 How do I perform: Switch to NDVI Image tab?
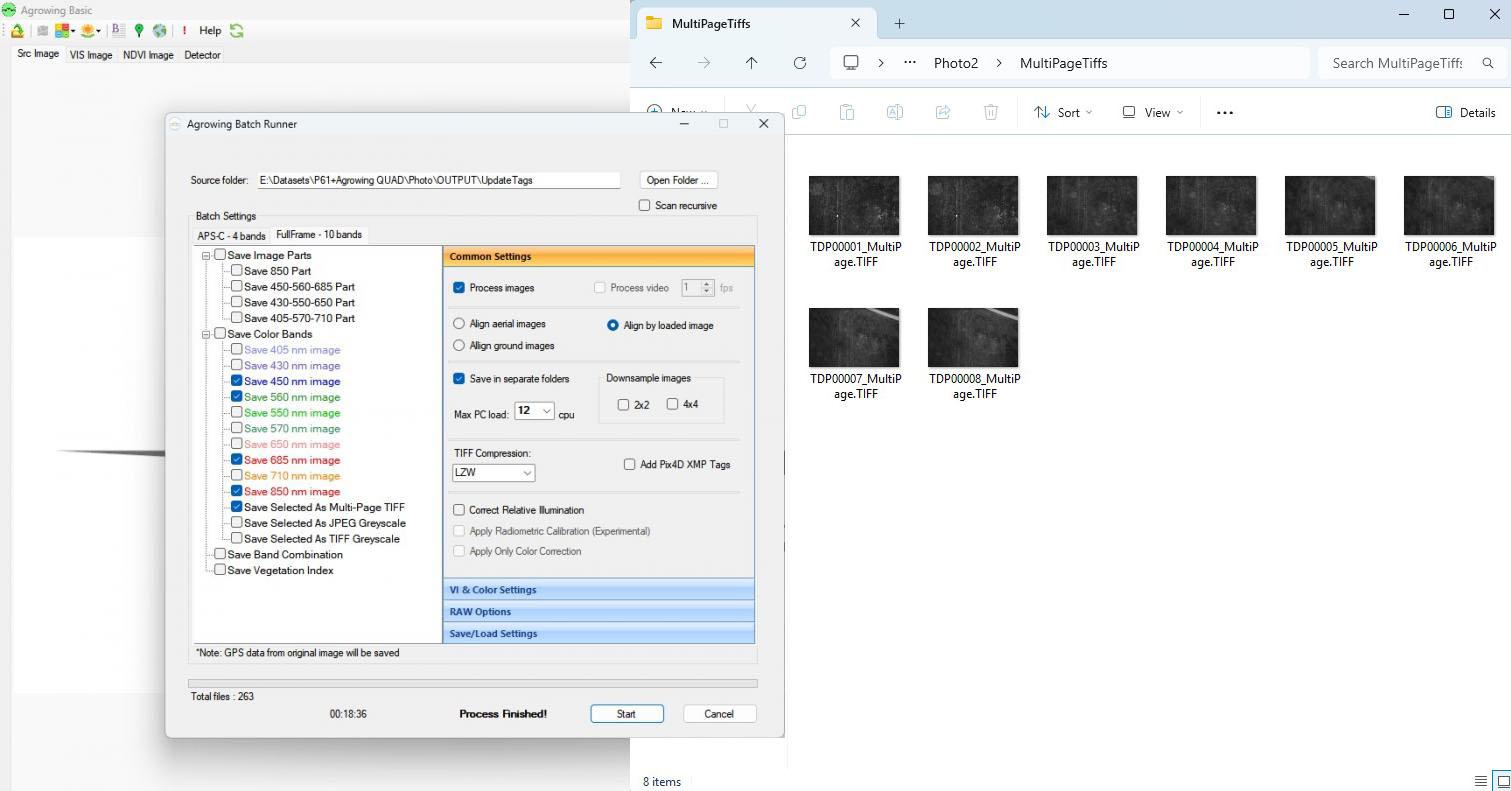(148, 55)
